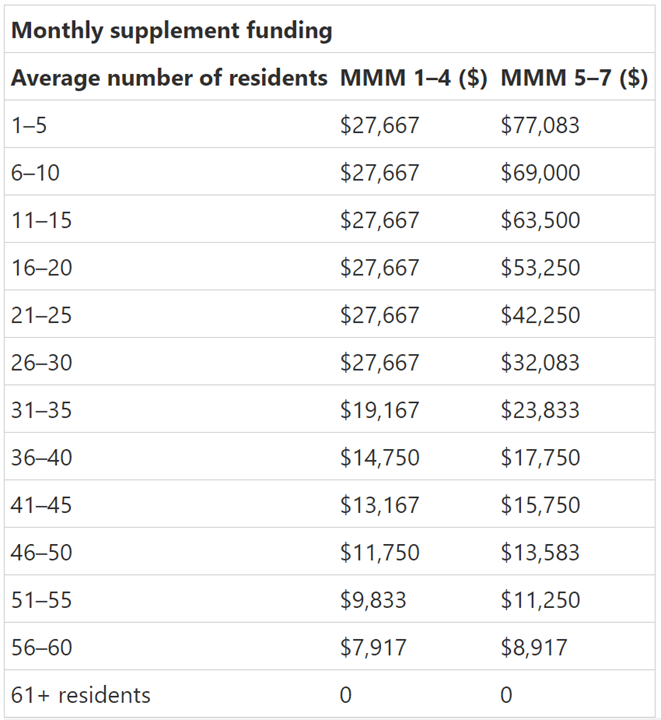
Task: Select the "11–15" residents row label
Action: 42,221
